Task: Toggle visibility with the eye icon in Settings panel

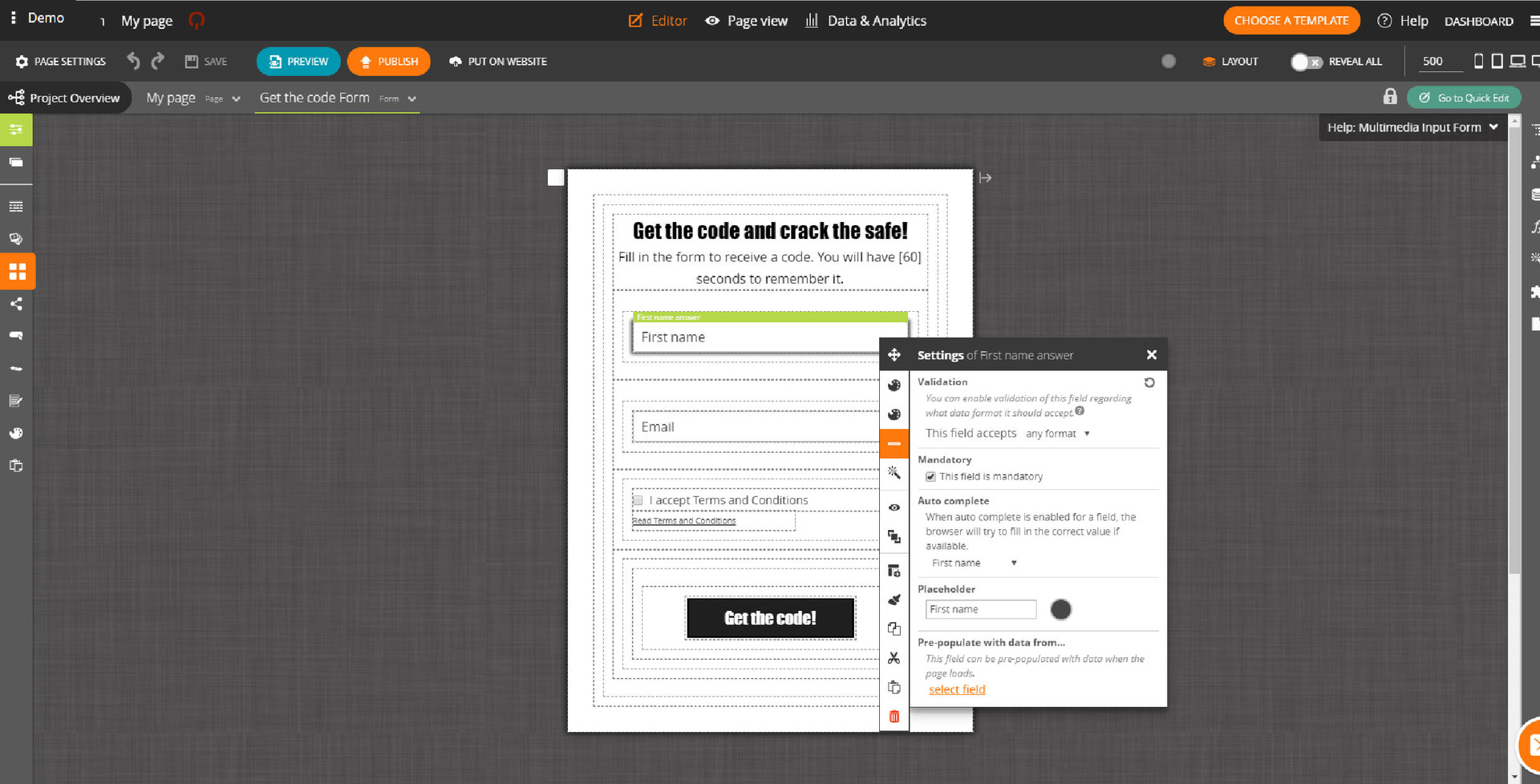Action: pos(894,507)
